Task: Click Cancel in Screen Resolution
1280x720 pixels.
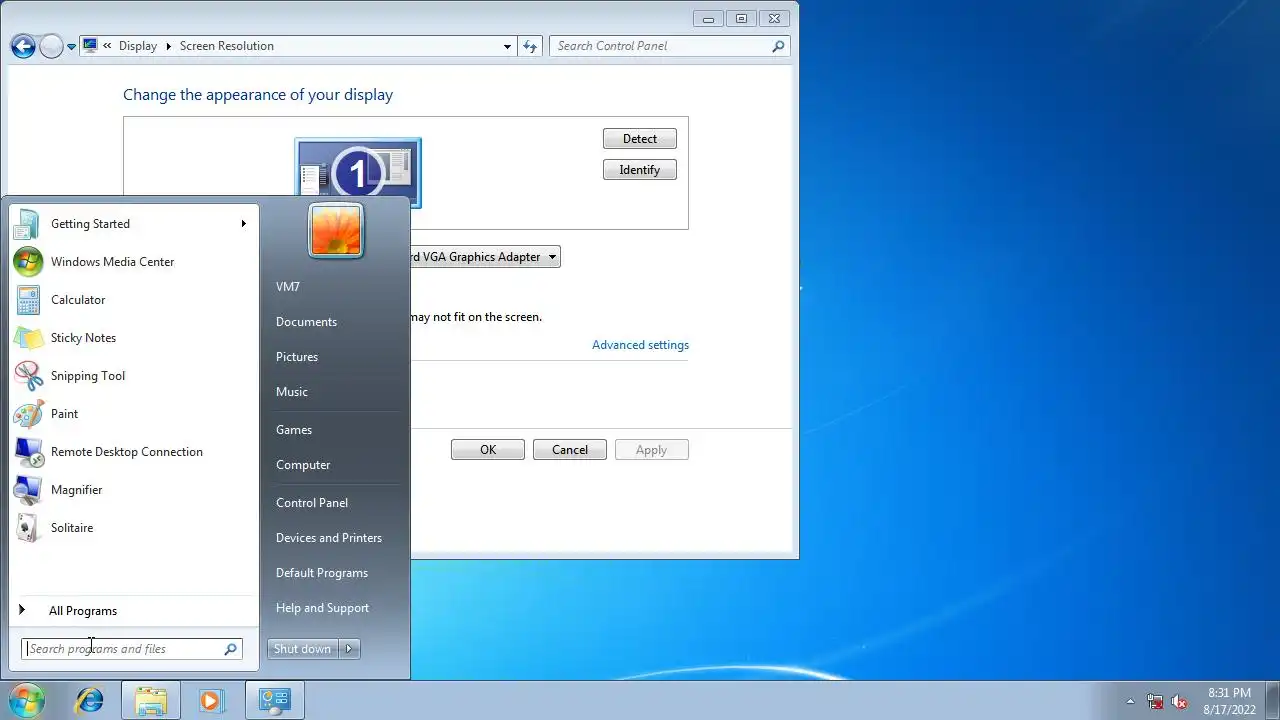Action: pos(570,450)
